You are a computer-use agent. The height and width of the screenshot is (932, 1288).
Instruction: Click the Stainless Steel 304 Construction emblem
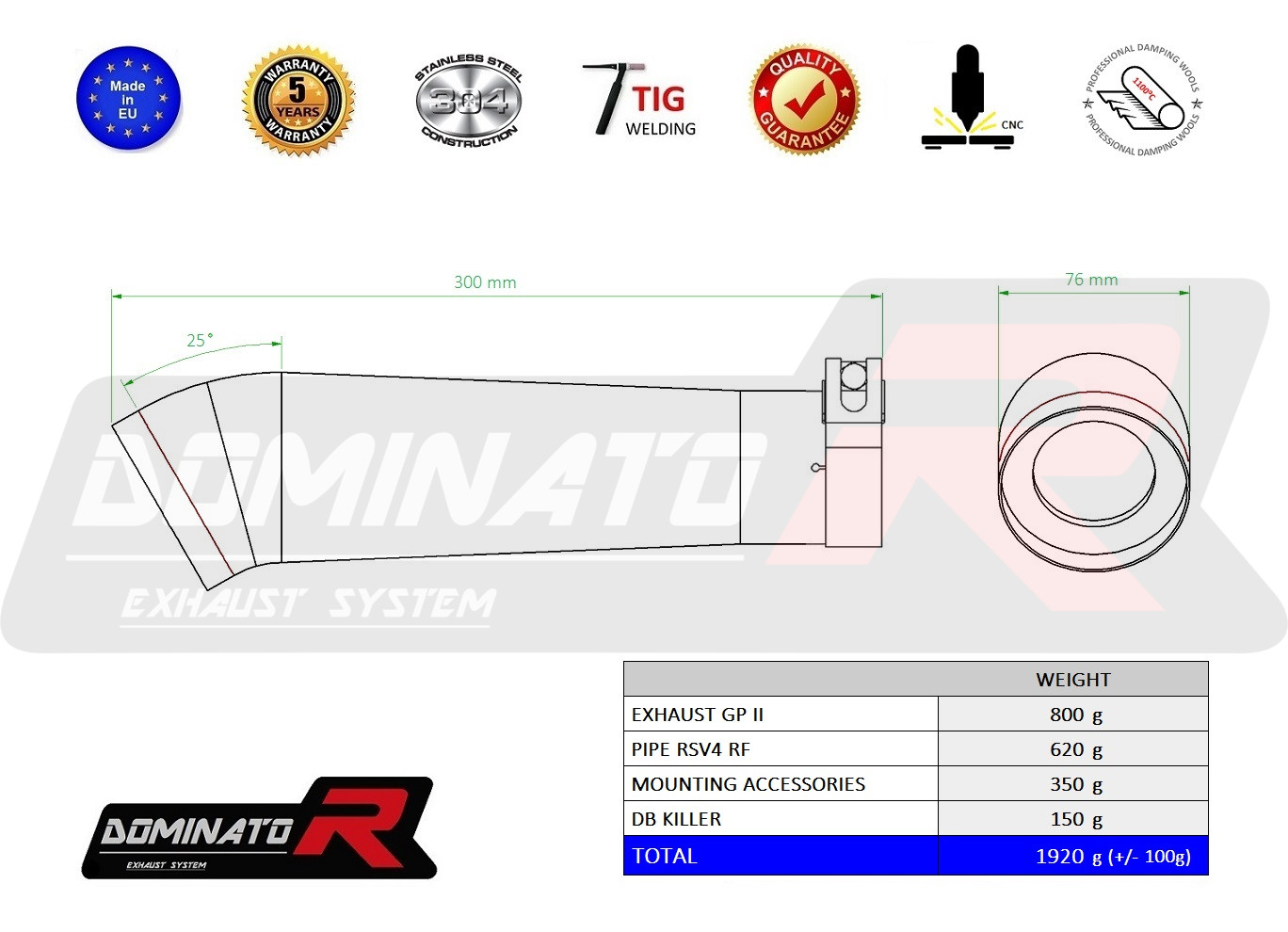(468, 100)
